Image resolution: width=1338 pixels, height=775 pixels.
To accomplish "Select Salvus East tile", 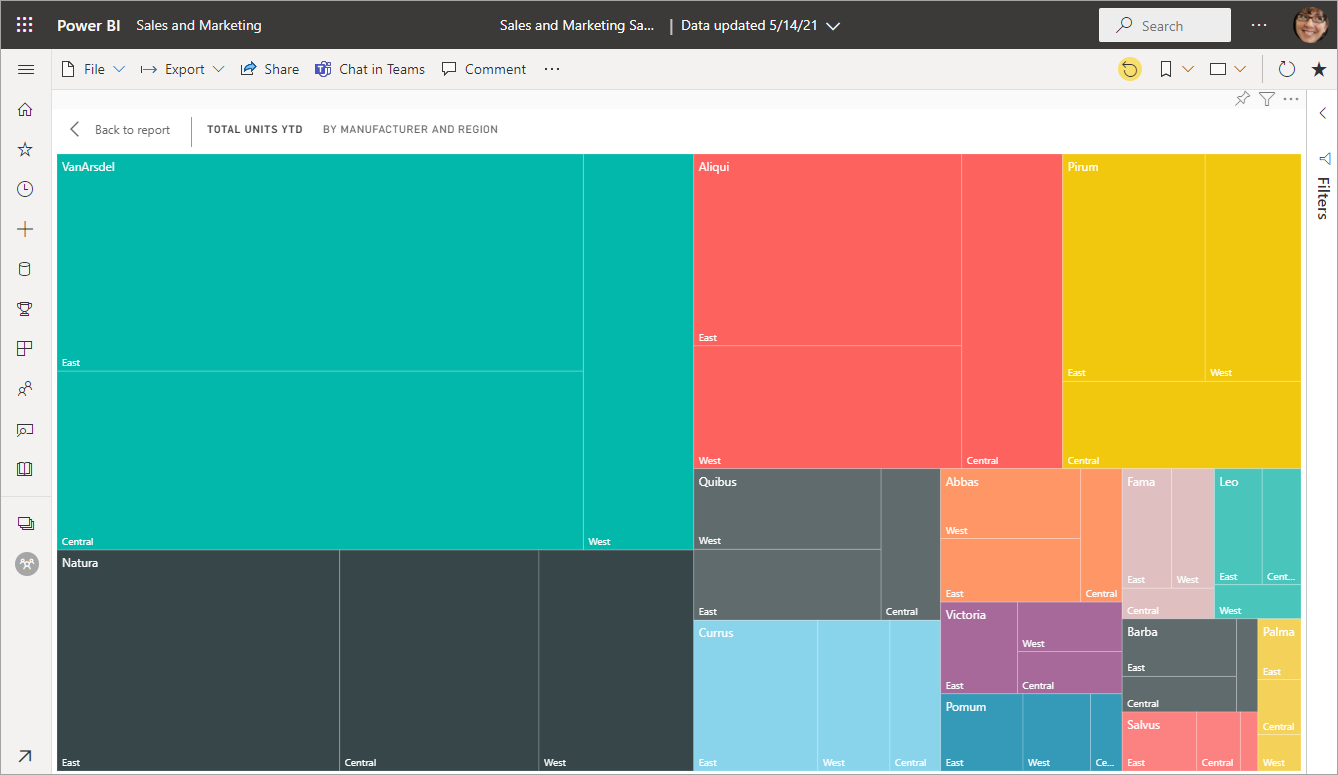I will (x=1159, y=741).
